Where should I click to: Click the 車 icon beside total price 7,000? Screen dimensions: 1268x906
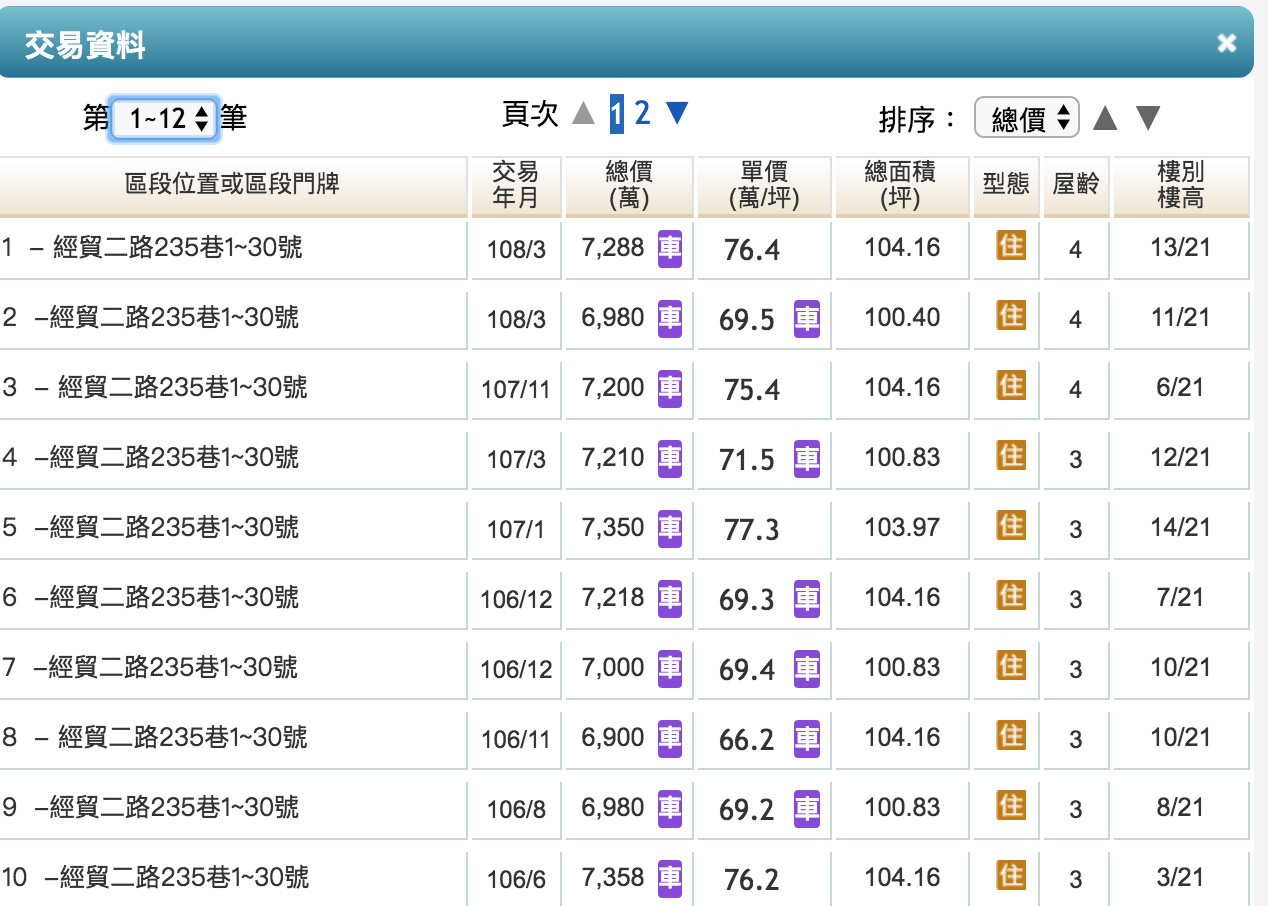pyautogui.click(x=670, y=668)
